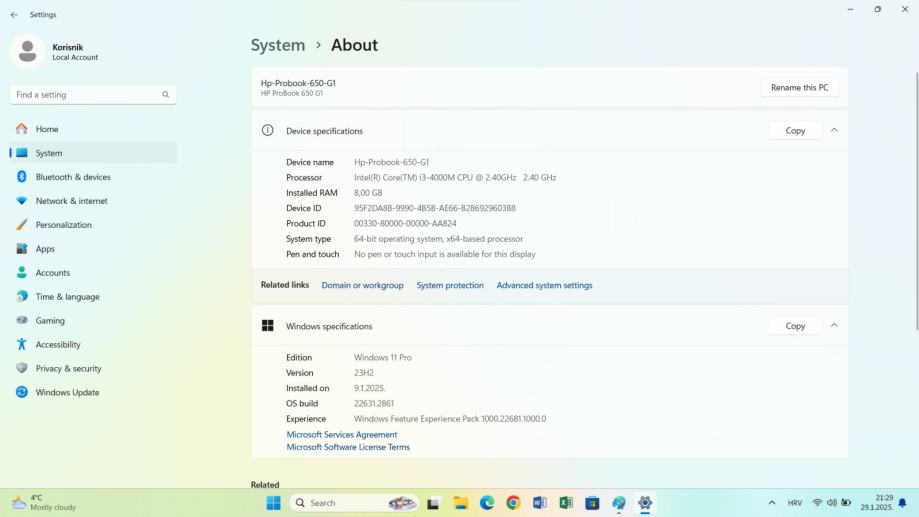Image resolution: width=919 pixels, height=517 pixels.
Task: Show hidden system tray icons
Action: (x=772, y=503)
